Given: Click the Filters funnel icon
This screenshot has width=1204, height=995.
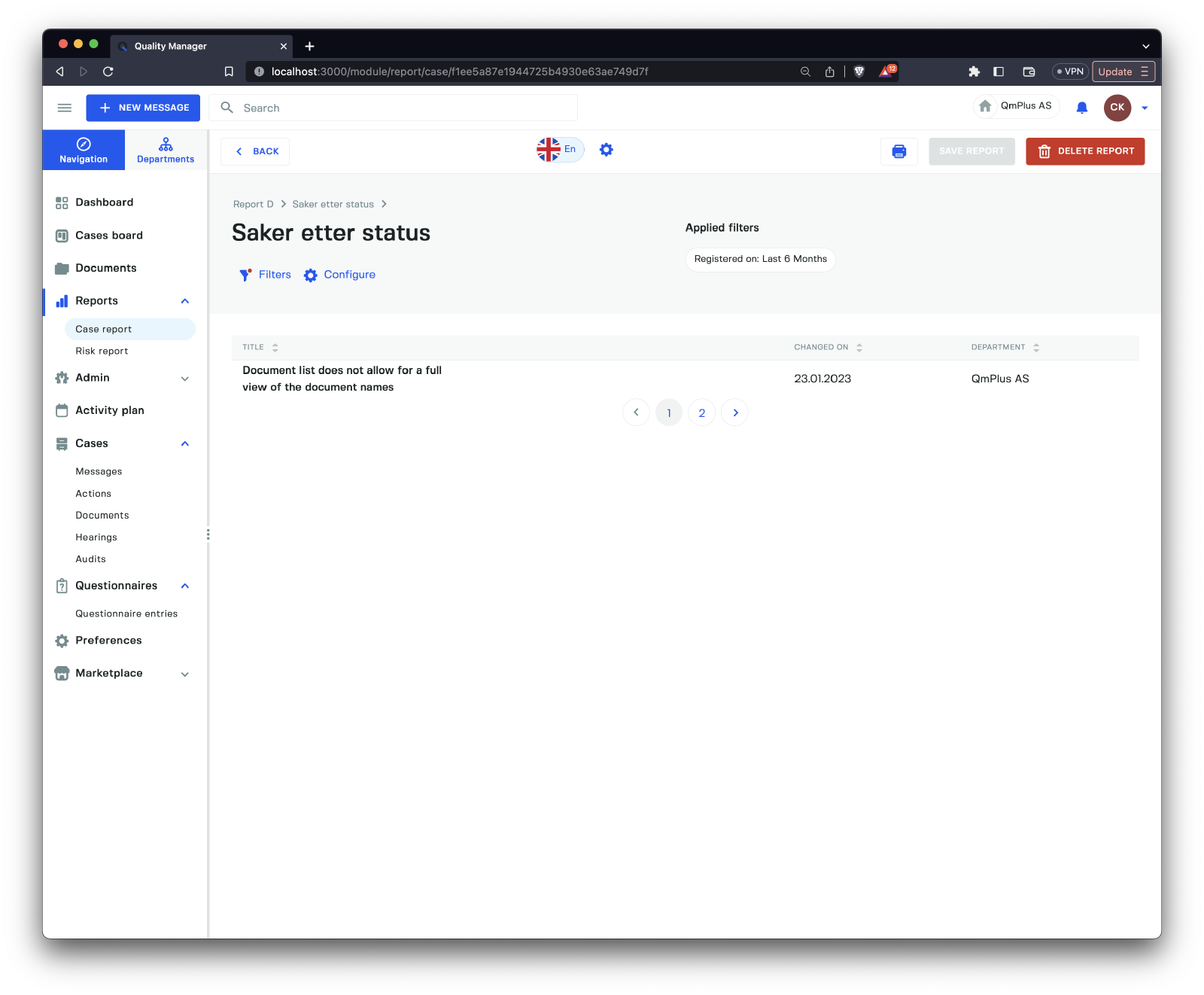Looking at the screenshot, I should [x=245, y=275].
